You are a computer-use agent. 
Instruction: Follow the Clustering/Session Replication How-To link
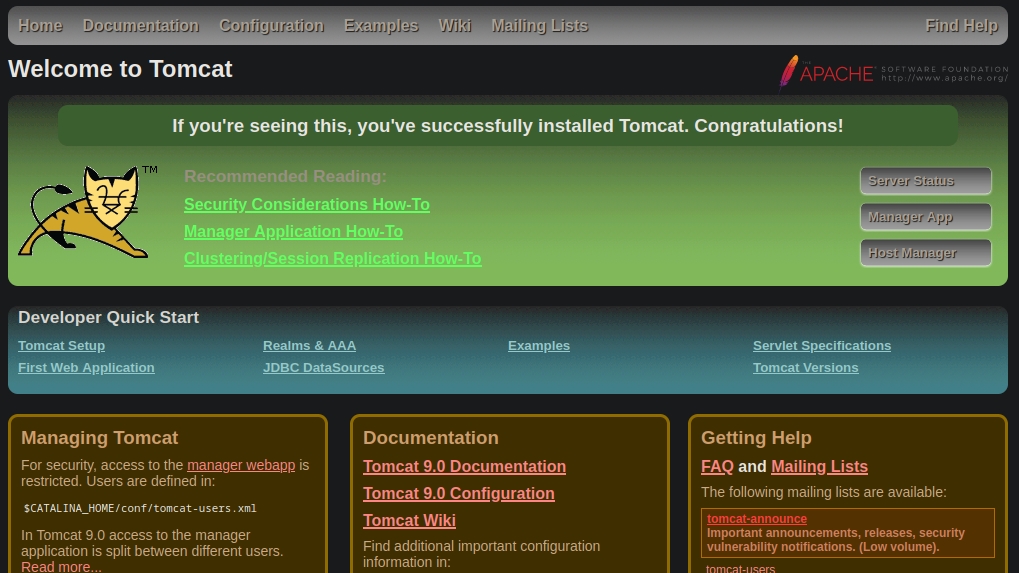(332, 259)
